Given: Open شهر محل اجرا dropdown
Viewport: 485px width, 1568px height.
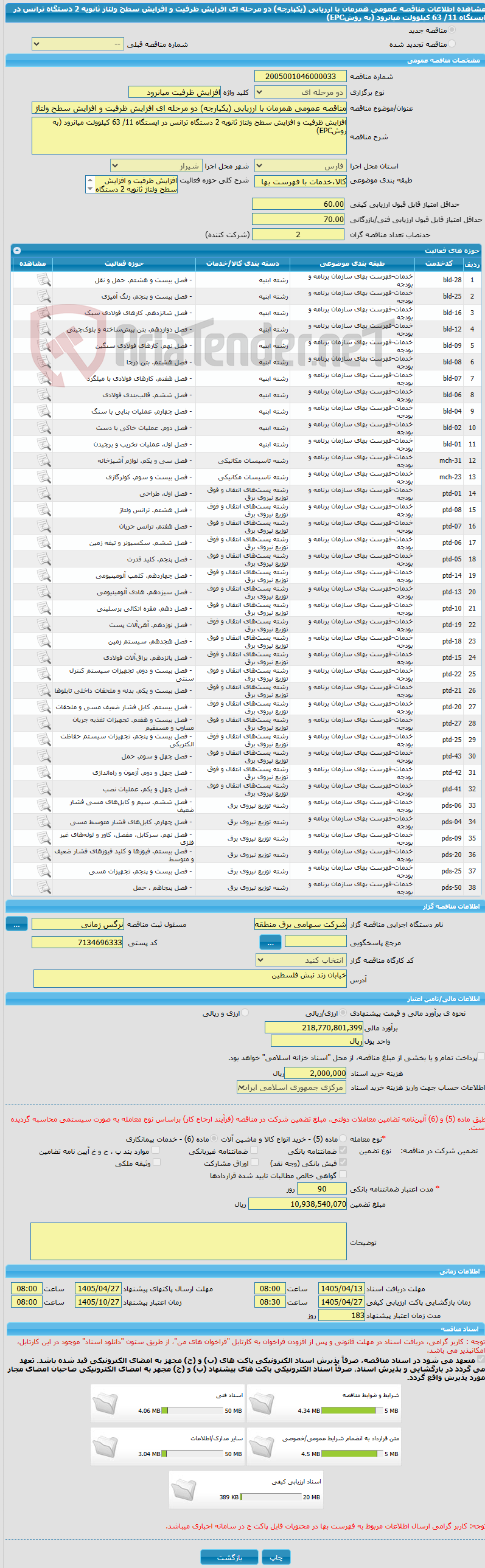Looking at the screenshot, I should pos(156,165).
